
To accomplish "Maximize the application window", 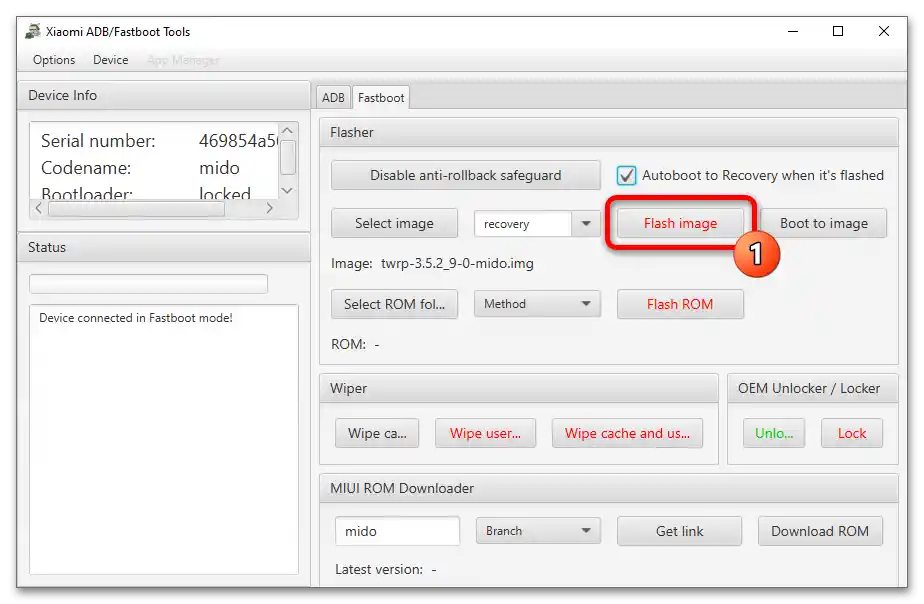I will (x=837, y=31).
